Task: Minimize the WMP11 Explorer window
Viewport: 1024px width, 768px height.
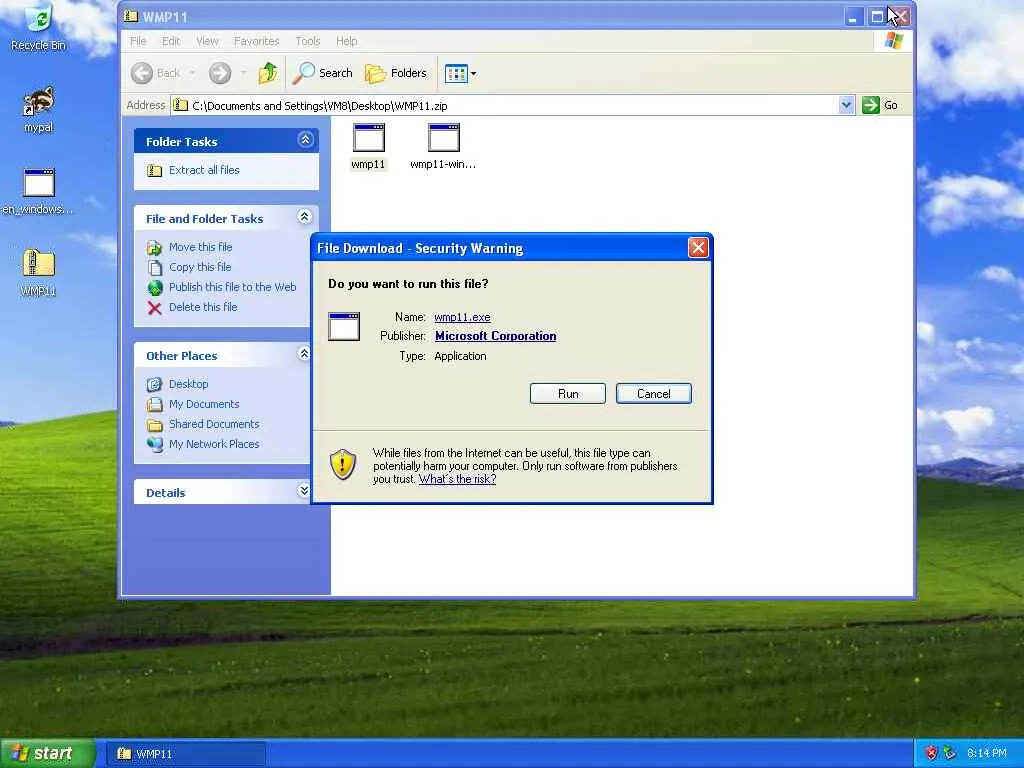Action: click(x=853, y=16)
